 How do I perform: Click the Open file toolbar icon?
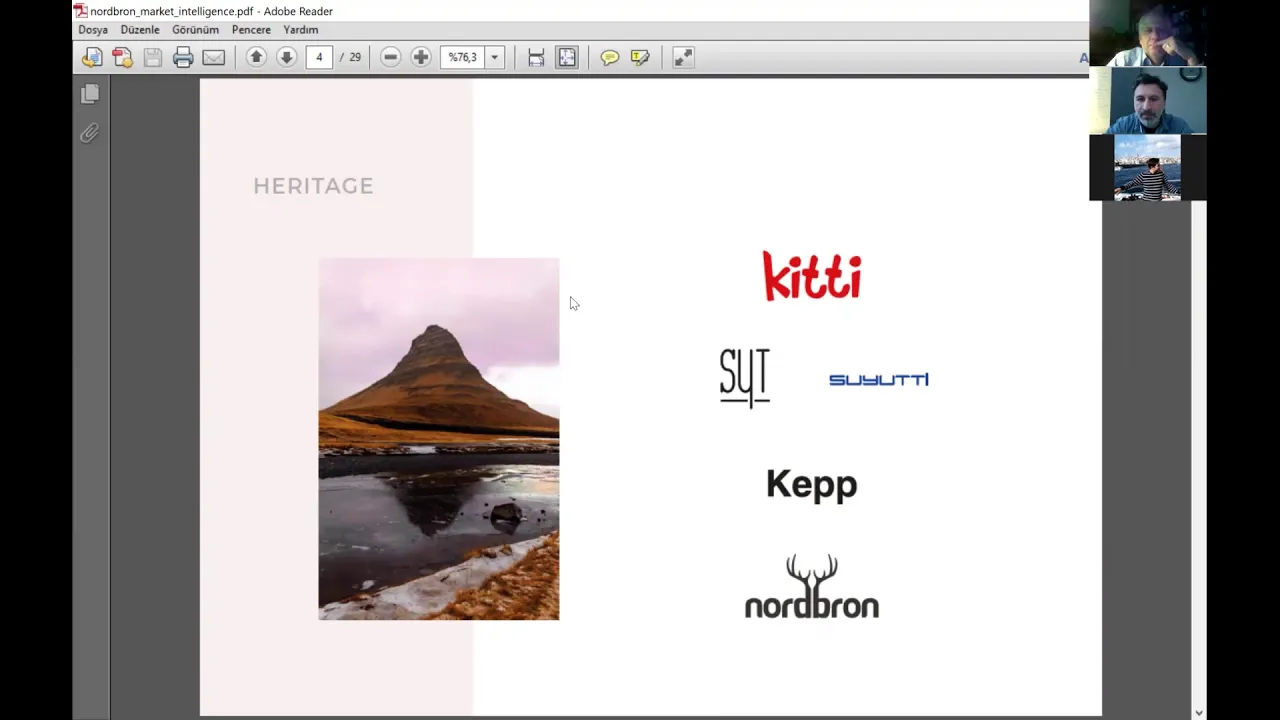point(92,58)
